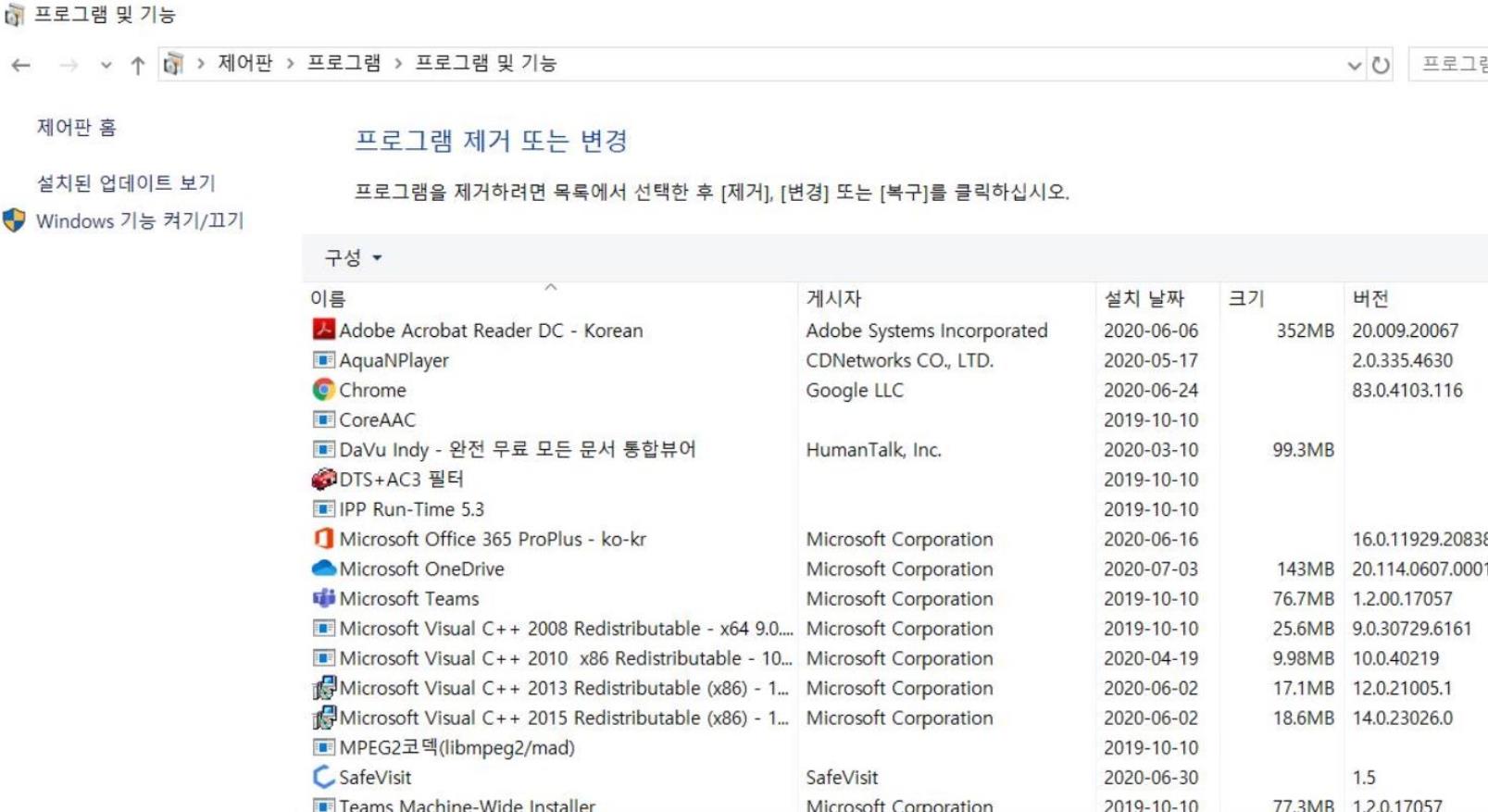The width and height of the screenshot is (1488, 812).
Task: Open the recent locations dropdown arrow
Action: pyautogui.click(x=106, y=65)
